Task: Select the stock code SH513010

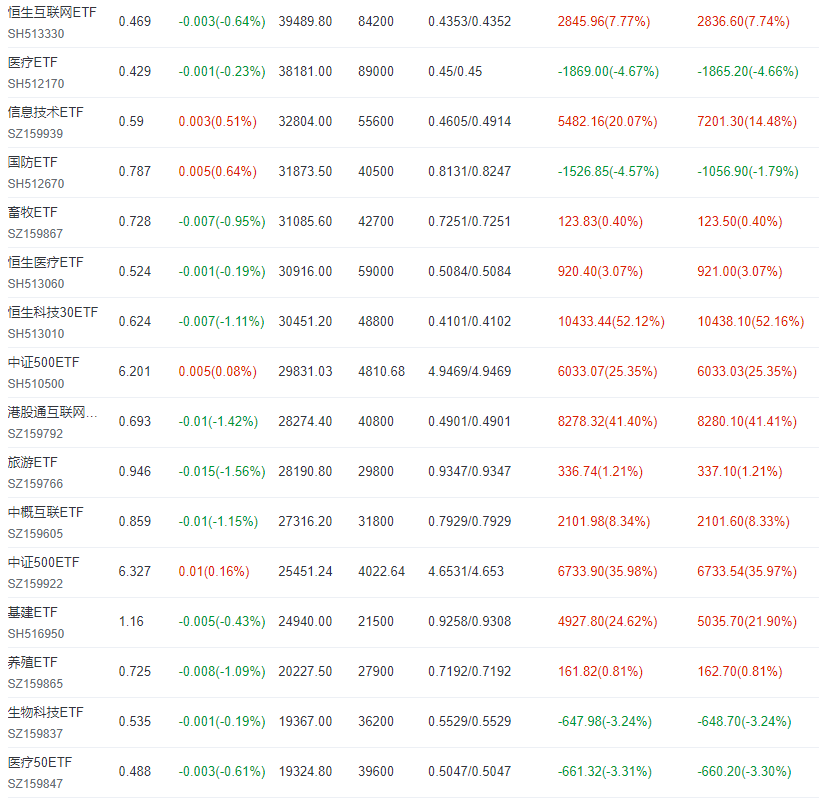Action: 36,334
